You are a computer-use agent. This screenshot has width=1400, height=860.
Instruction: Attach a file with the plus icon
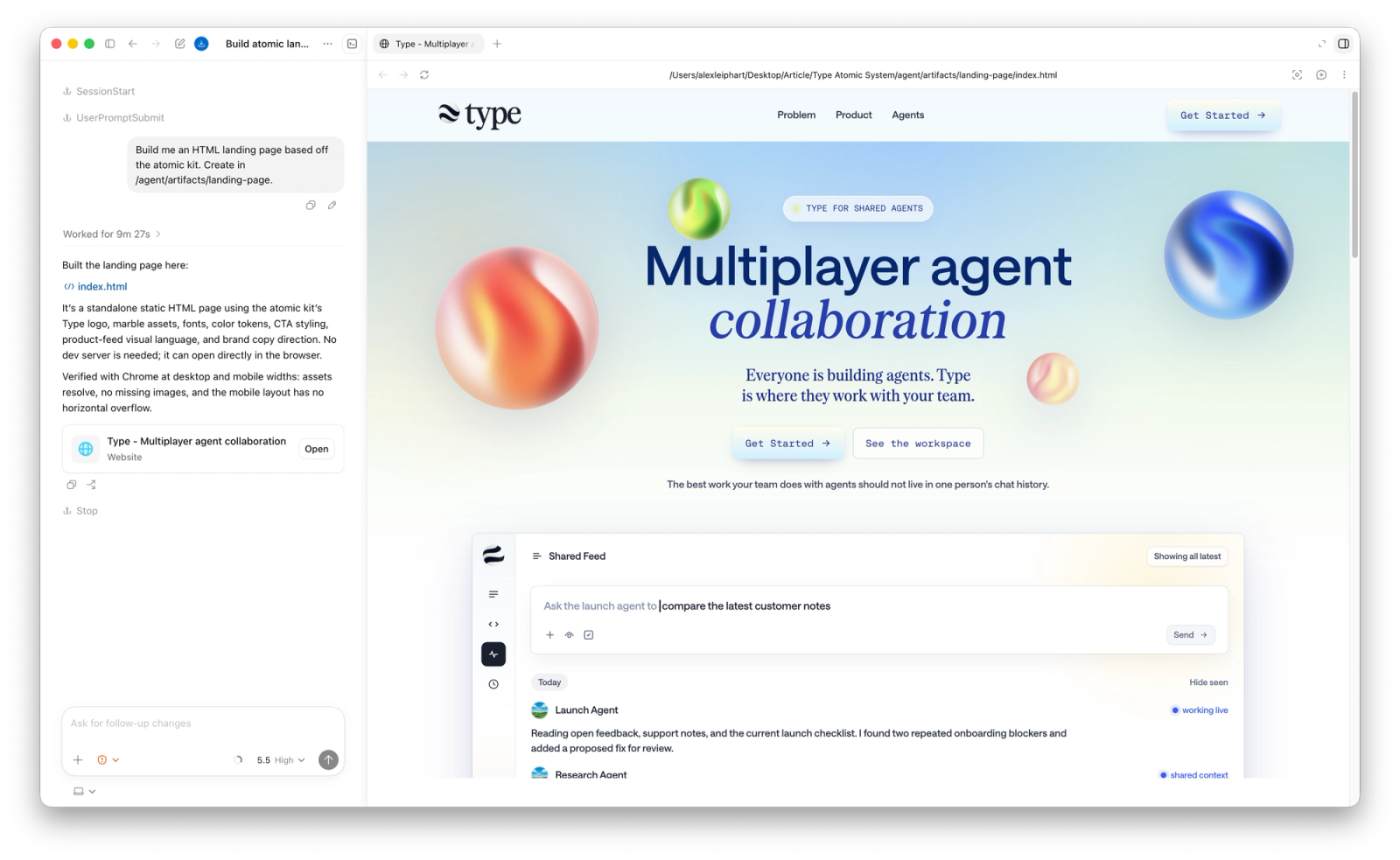pos(78,760)
